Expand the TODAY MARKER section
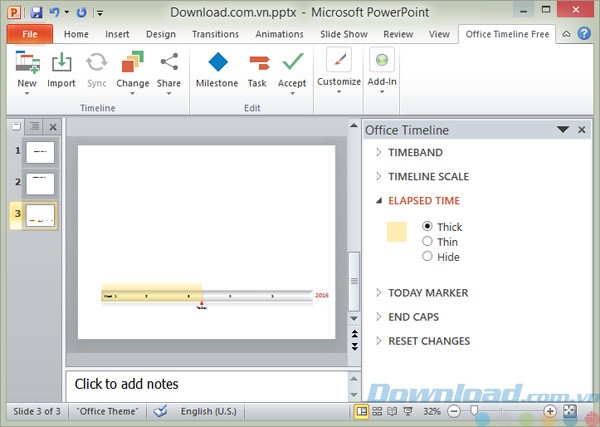Image resolution: width=600 pixels, height=427 pixels. 428,293
